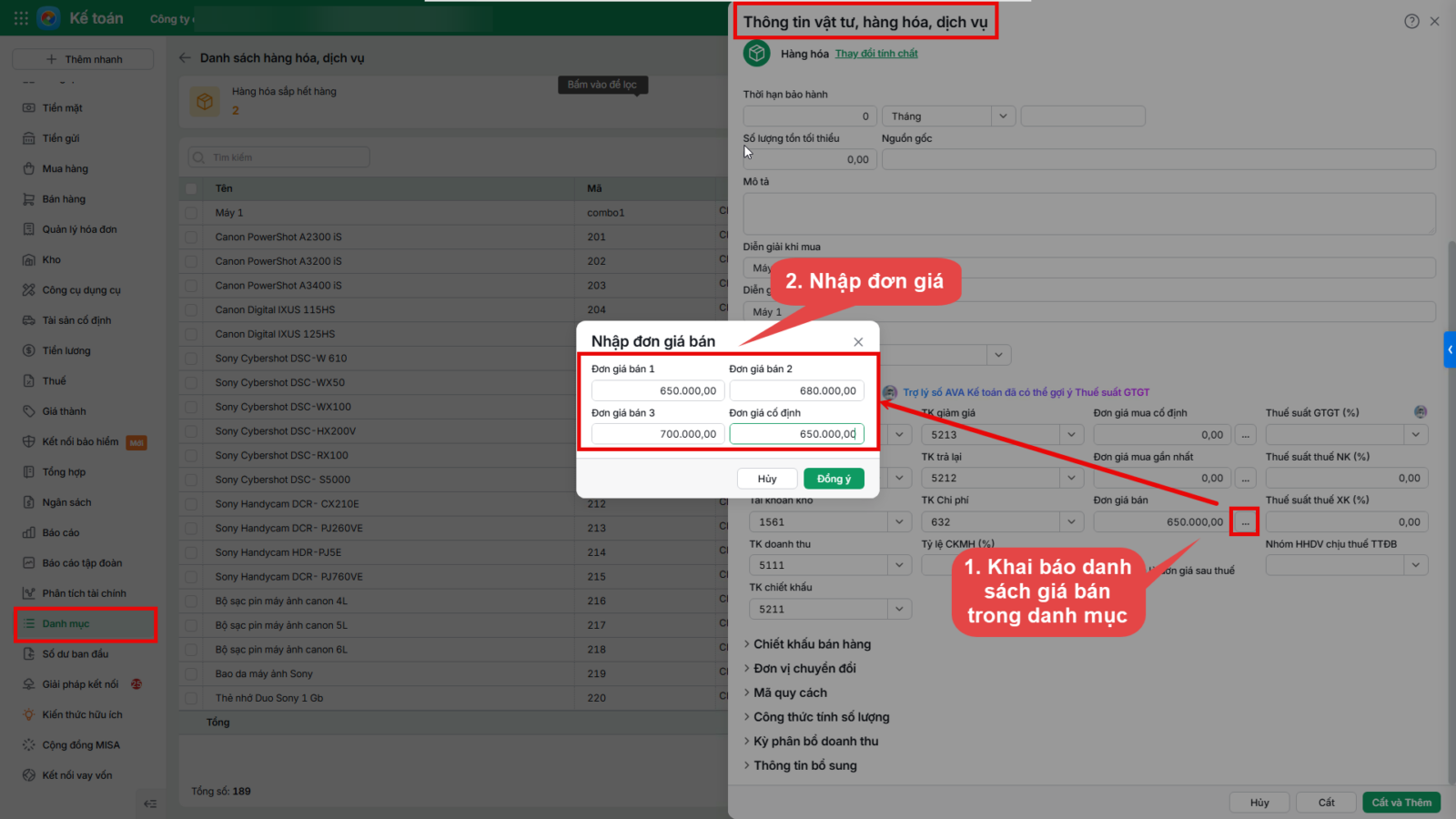Tick the checkbox for Canon PowerShot A2300 IS
The height and width of the screenshot is (819, 1456).
pos(191,237)
